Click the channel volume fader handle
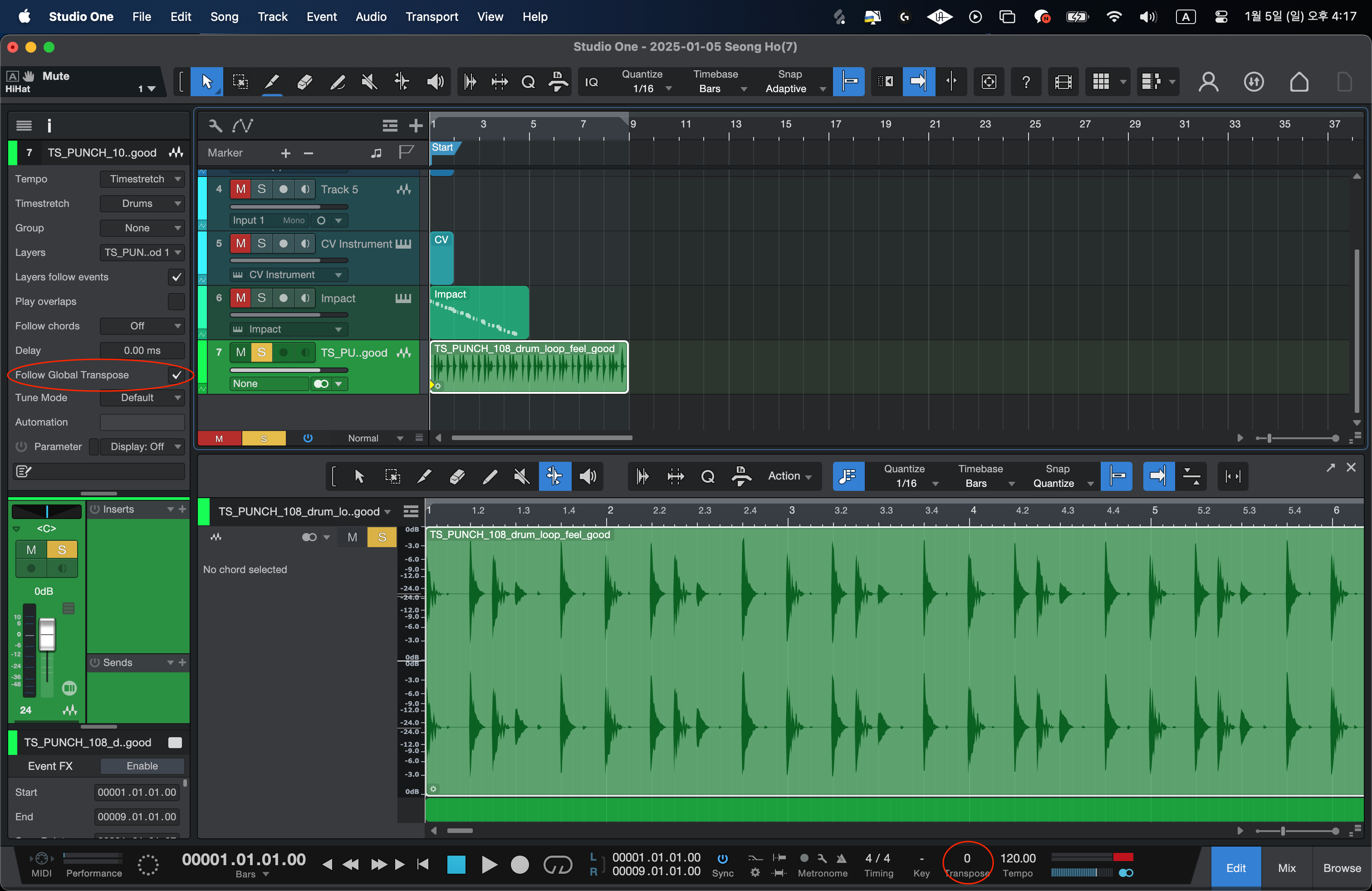 pyautogui.click(x=47, y=634)
